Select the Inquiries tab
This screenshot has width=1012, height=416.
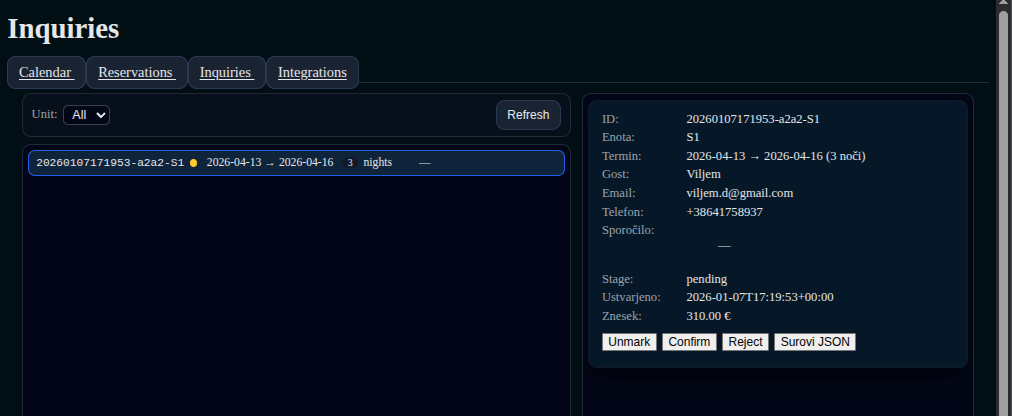pos(226,72)
